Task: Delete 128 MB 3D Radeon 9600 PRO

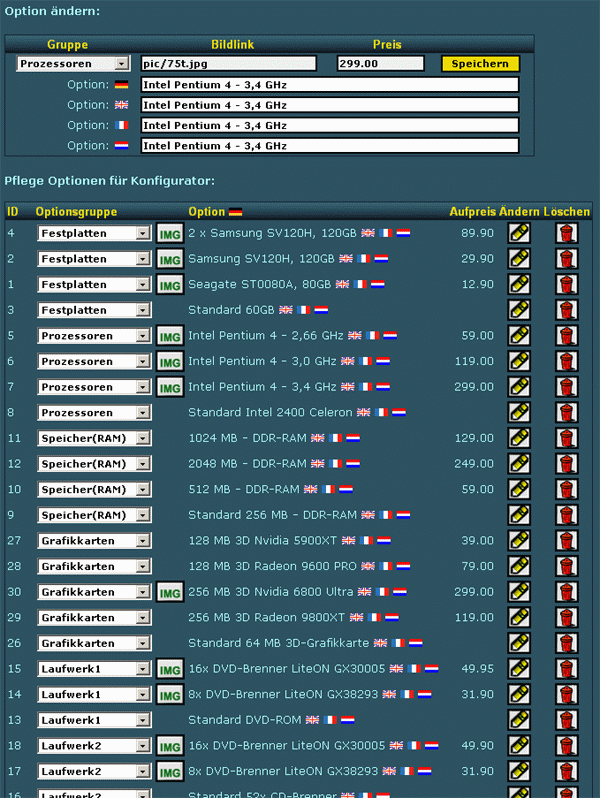Action: click(x=566, y=566)
